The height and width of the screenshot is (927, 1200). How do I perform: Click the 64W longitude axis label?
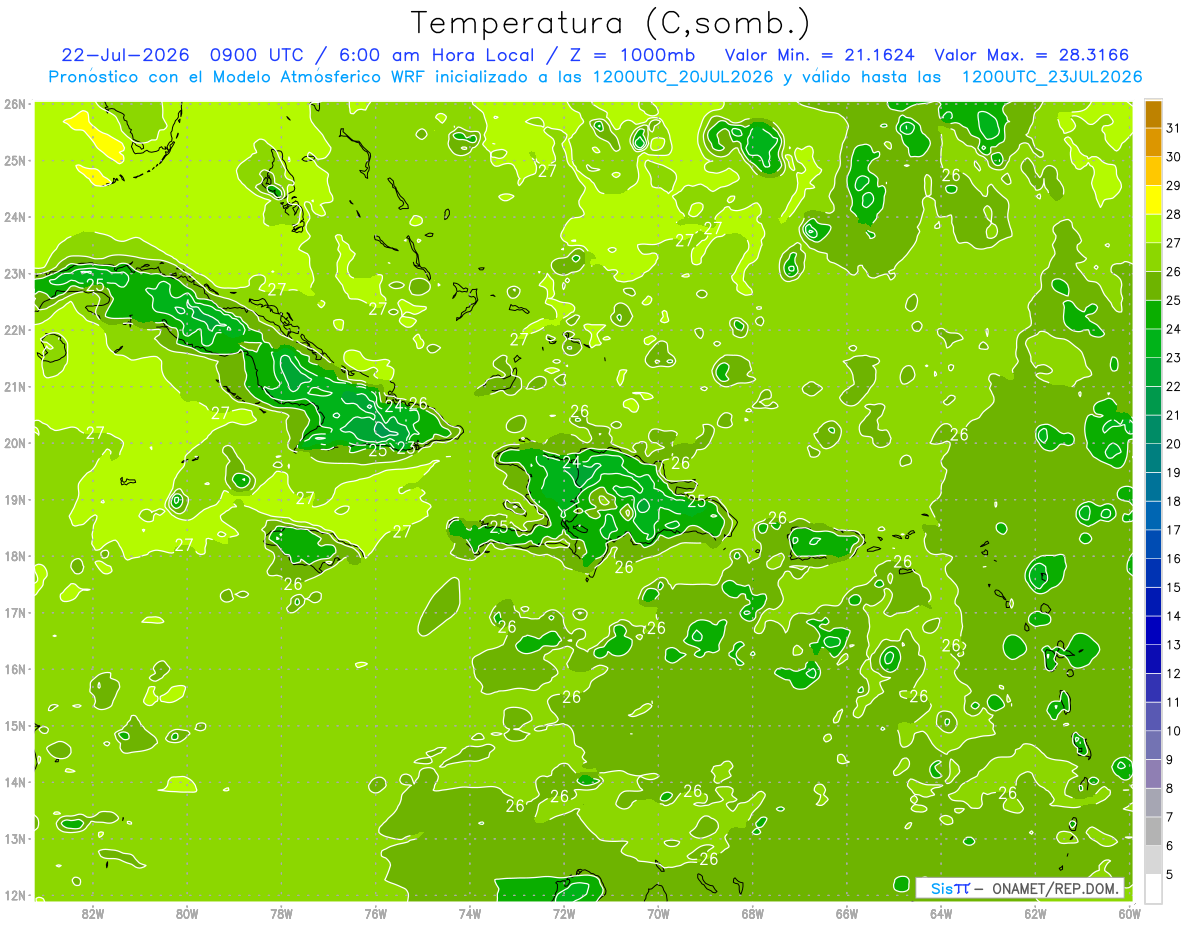click(941, 912)
